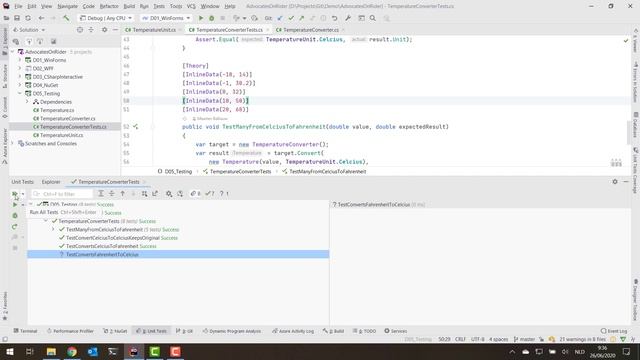Click the UTF-8 encoding in status bar
Image resolution: width=640 pixels, height=360 pixels.
[478, 339]
